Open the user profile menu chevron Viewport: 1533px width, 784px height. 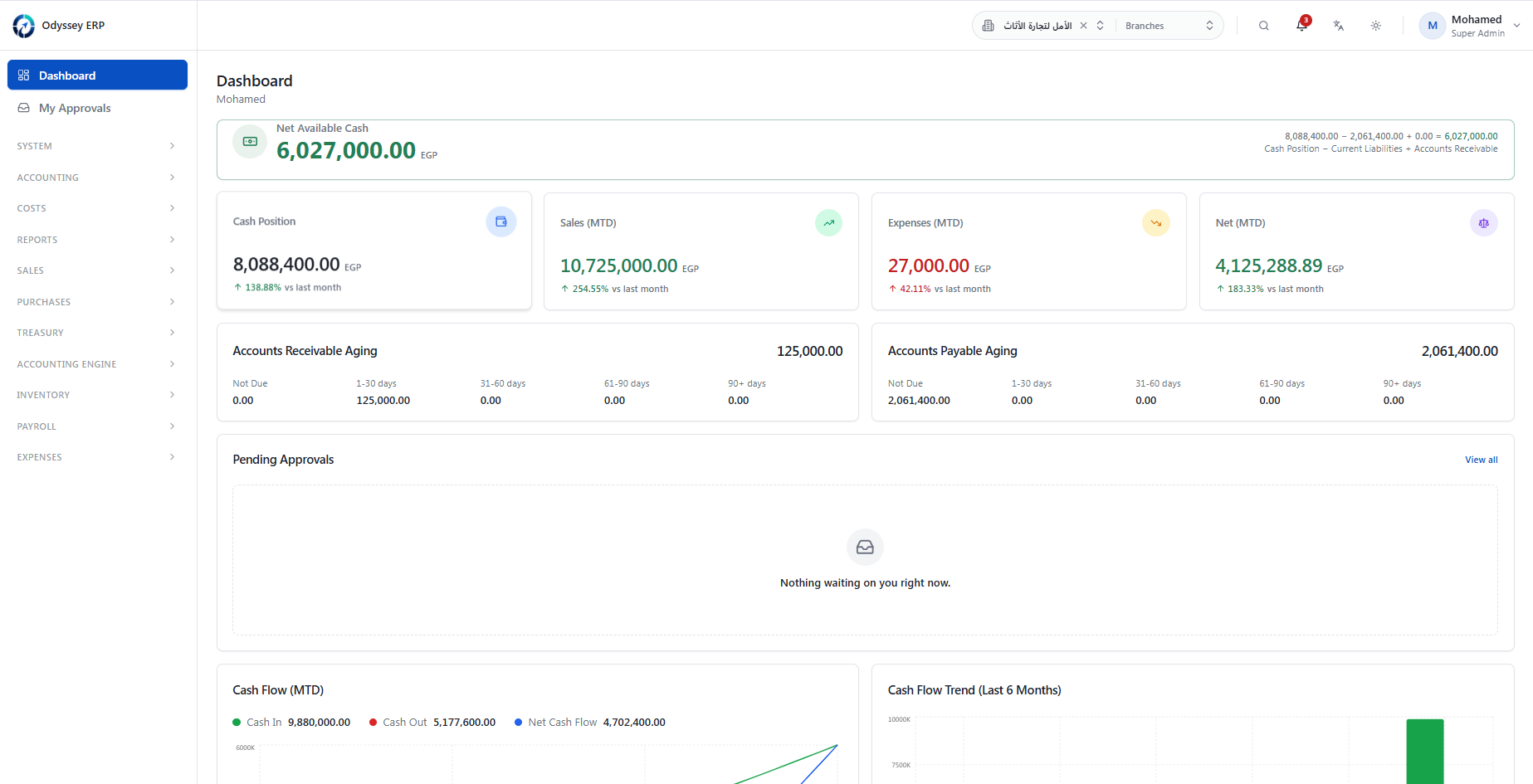(1517, 26)
